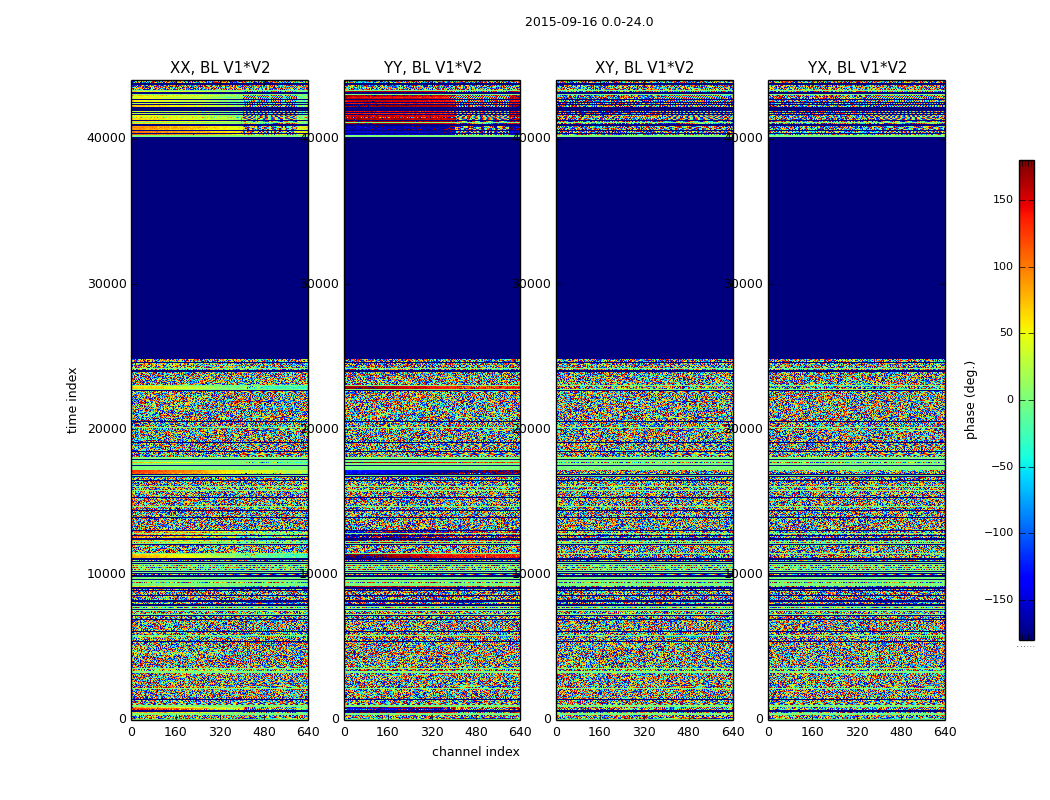Click the −50 tick on the colorbar
The width and height of the screenshot is (1050, 800).
[x=1002, y=467]
